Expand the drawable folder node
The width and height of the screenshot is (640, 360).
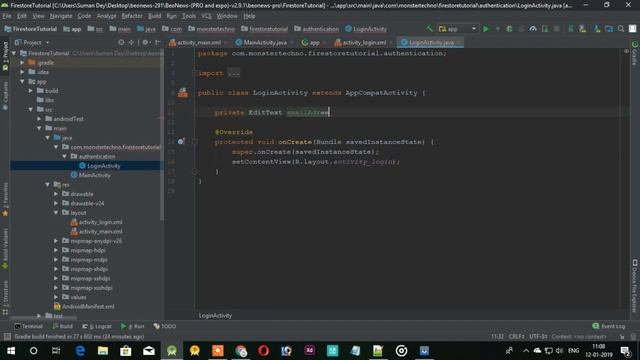(56, 194)
